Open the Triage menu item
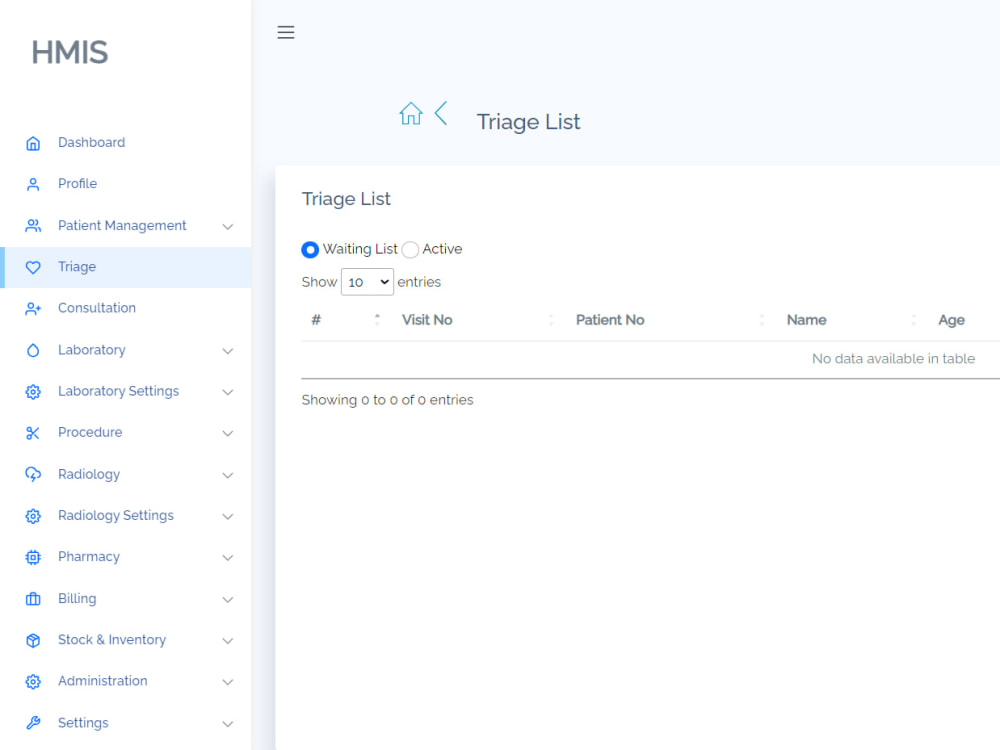The width and height of the screenshot is (1000, 750). 126,267
